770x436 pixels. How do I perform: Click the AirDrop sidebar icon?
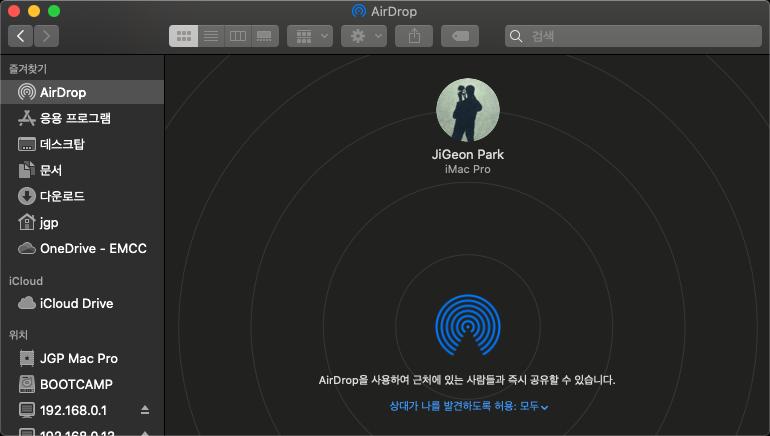(27, 92)
